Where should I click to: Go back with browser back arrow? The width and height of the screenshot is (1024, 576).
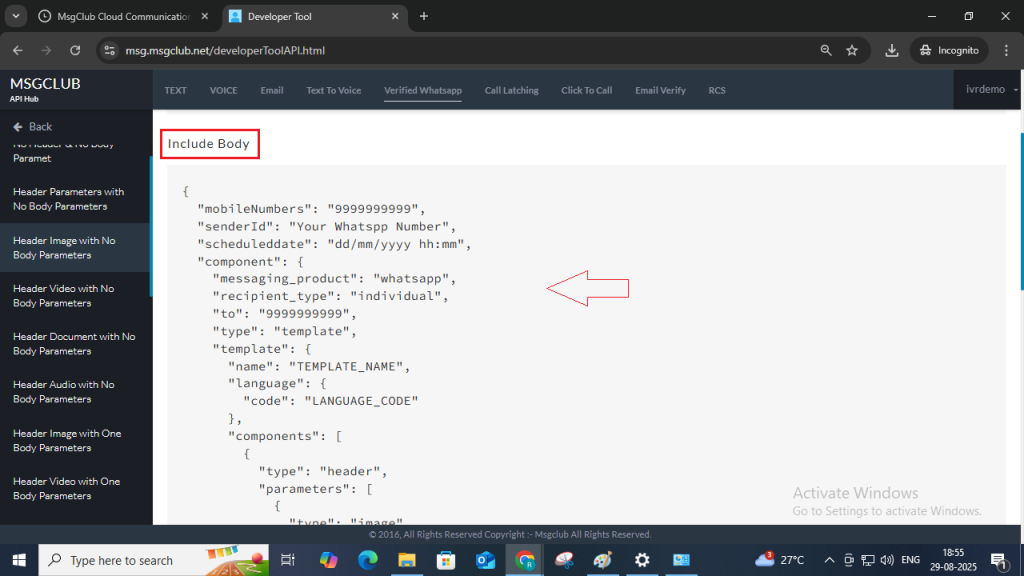click(18, 50)
